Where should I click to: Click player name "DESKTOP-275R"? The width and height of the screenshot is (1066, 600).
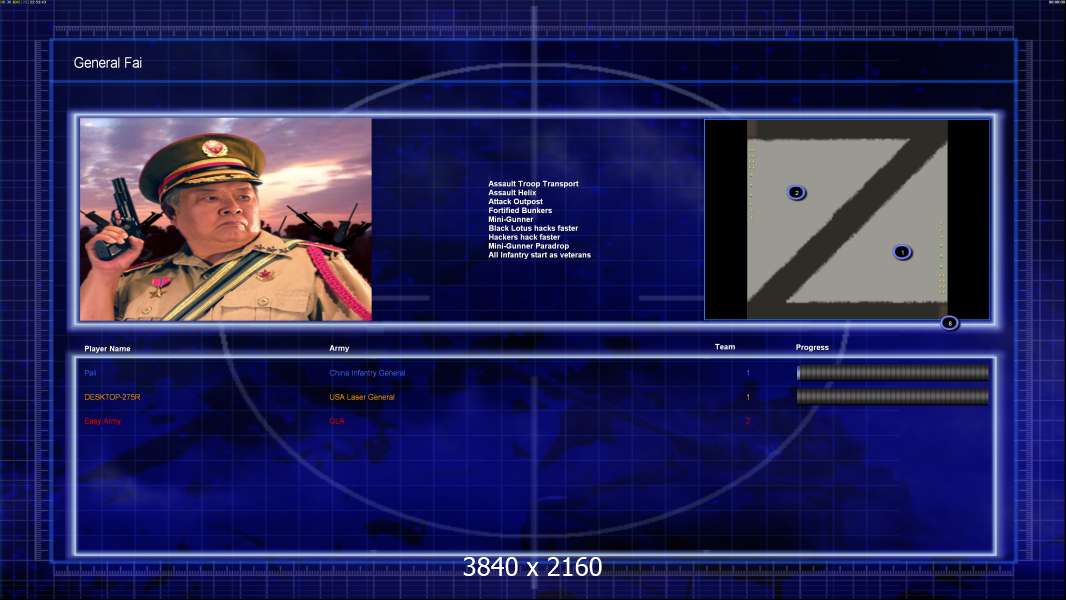[x=112, y=397]
